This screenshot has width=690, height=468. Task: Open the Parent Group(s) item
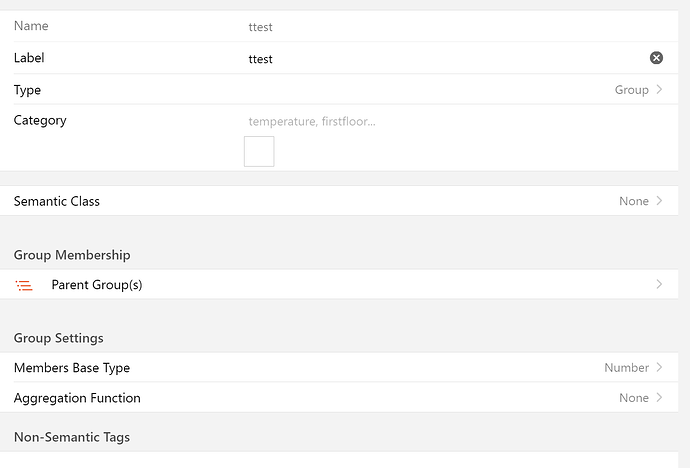coord(97,285)
